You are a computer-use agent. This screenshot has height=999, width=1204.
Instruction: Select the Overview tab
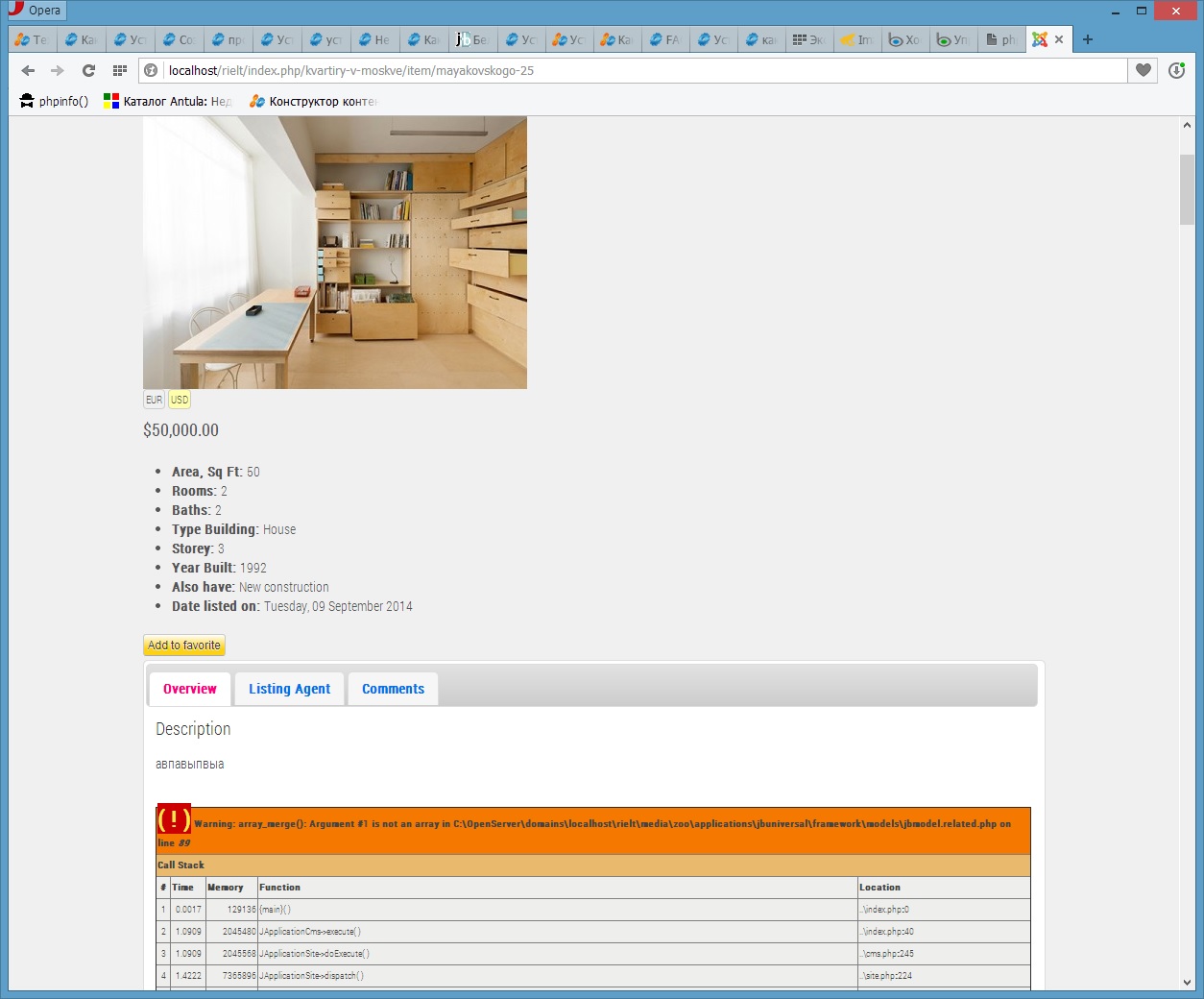190,689
